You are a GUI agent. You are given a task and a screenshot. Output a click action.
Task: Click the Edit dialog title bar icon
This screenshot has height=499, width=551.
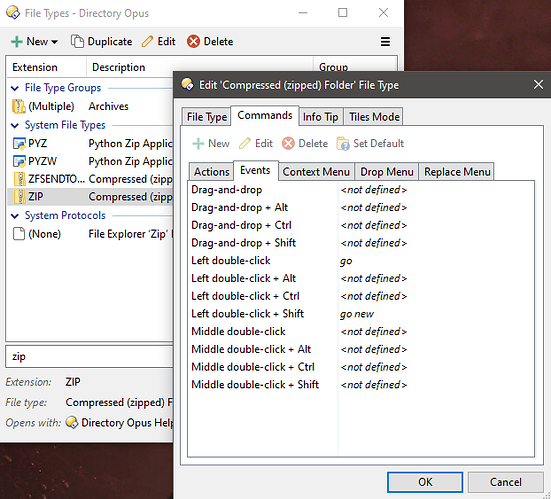tap(187, 85)
